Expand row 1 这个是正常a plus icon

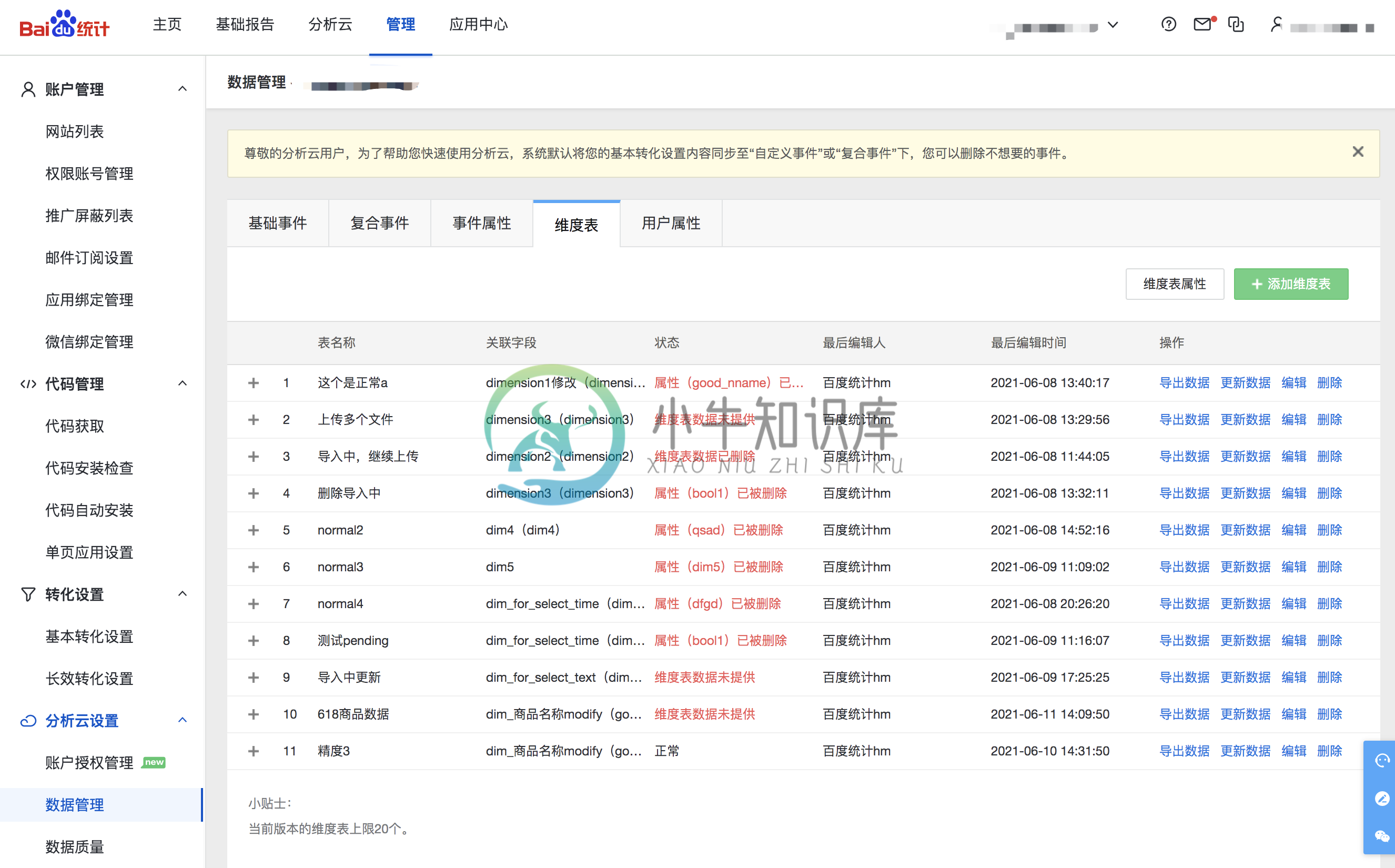click(253, 383)
